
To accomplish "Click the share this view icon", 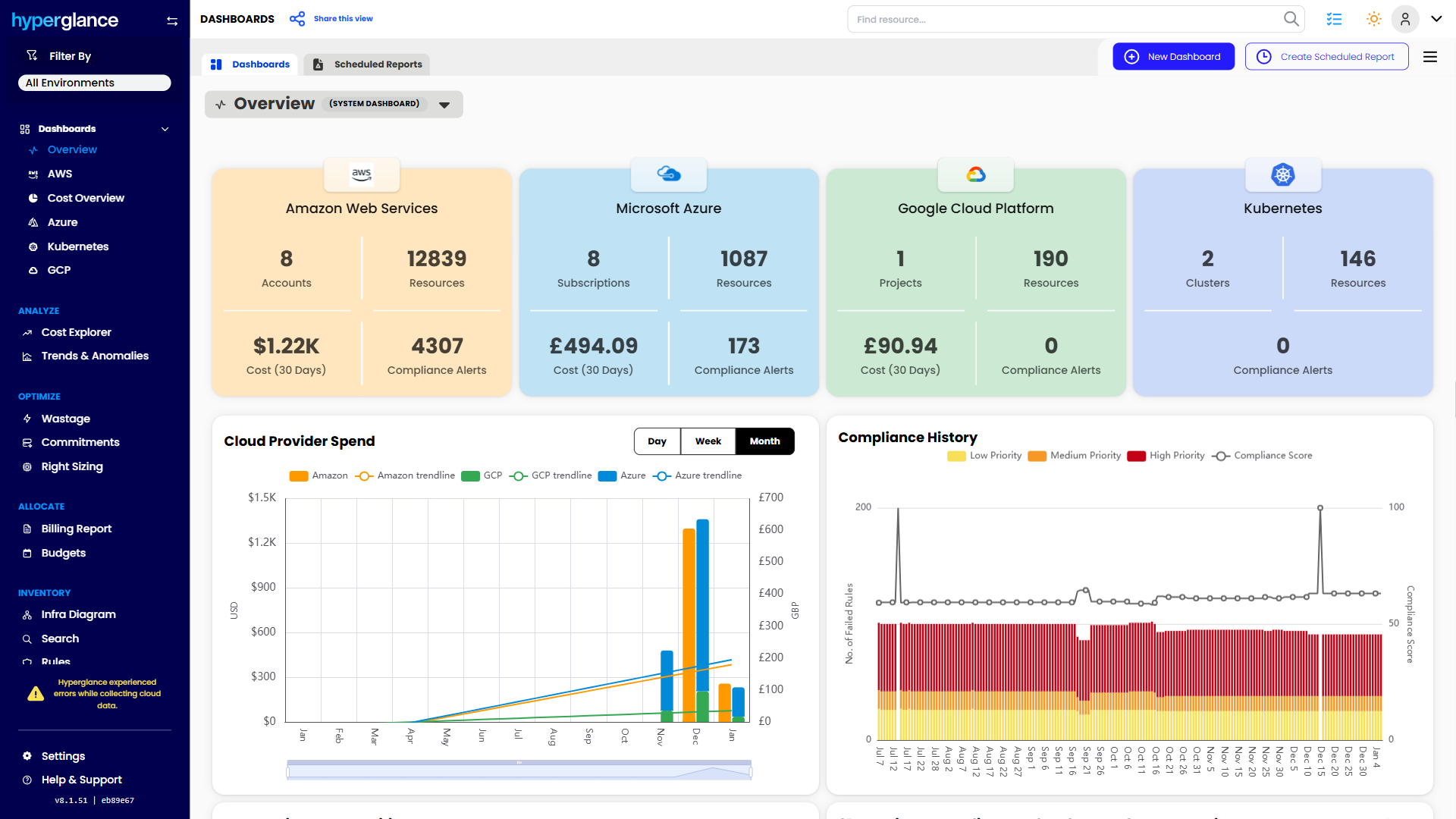I will pyautogui.click(x=297, y=19).
